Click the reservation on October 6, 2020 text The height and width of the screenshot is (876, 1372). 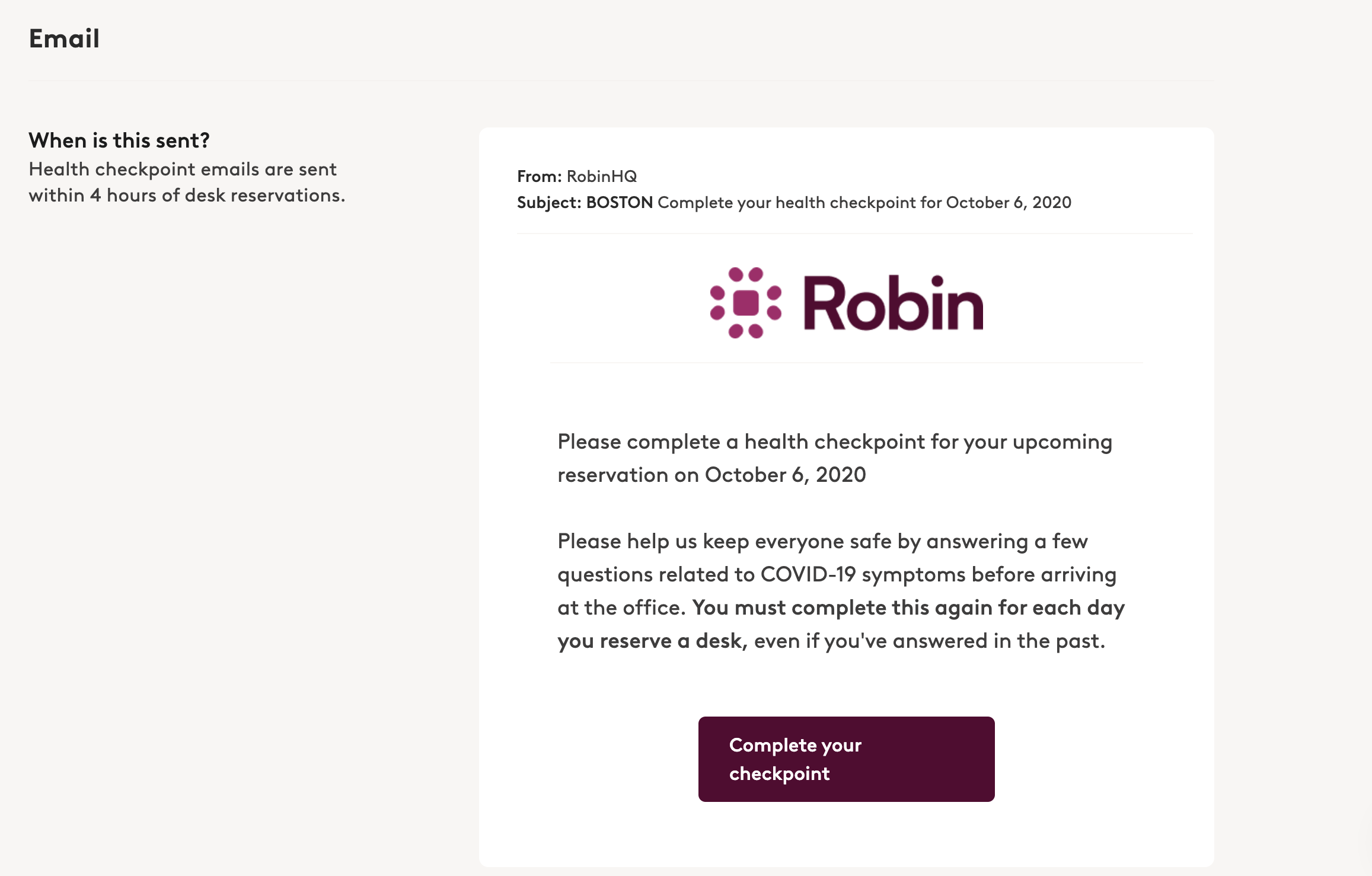[711, 475]
